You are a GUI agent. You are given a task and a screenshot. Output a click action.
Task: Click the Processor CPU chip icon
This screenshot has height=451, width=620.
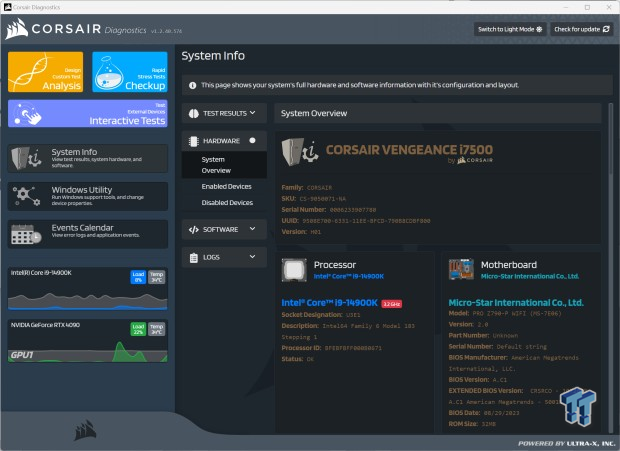tap(294, 270)
